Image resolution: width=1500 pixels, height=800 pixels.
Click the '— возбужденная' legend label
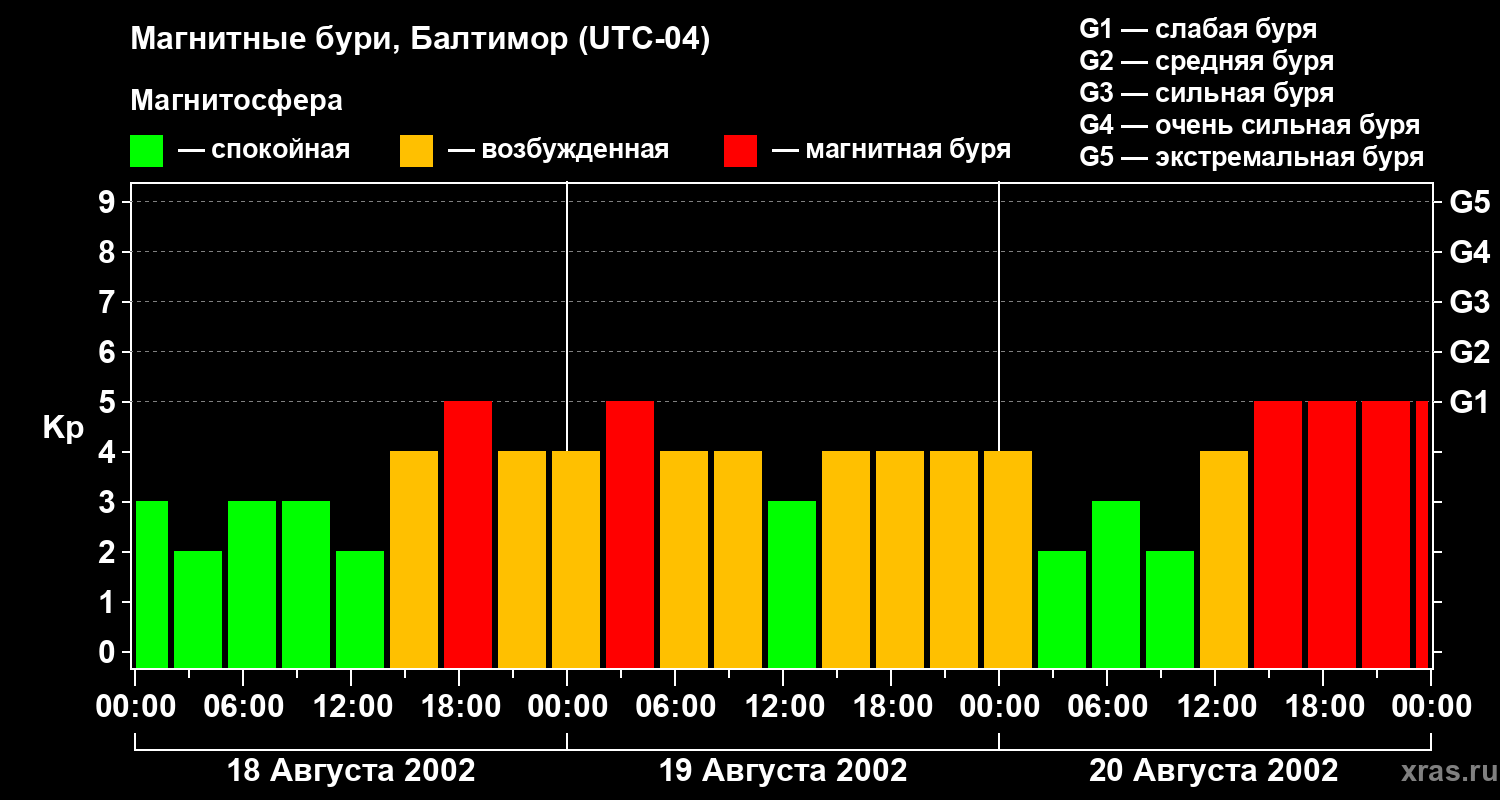pos(558,150)
